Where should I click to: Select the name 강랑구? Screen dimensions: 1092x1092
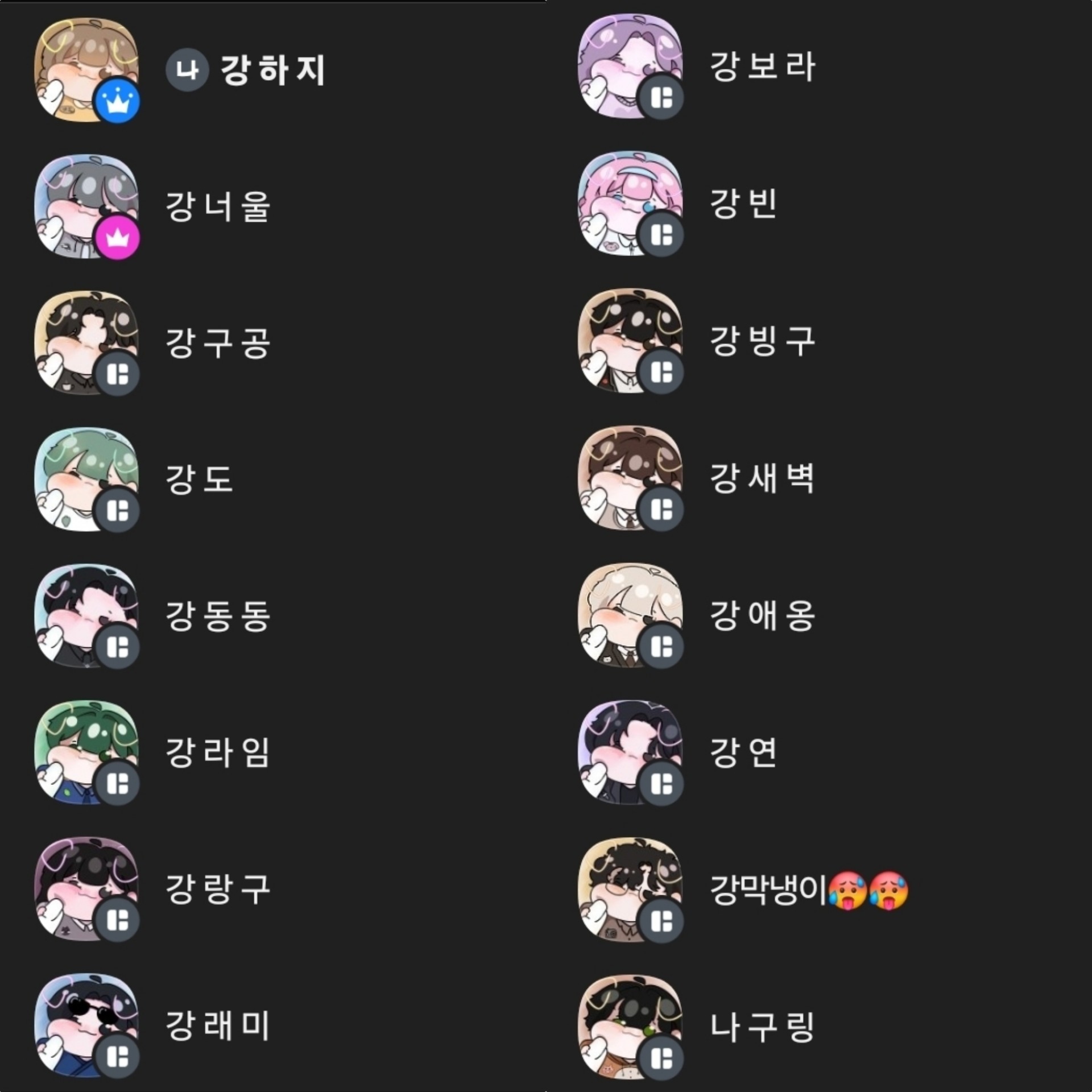coord(218,889)
